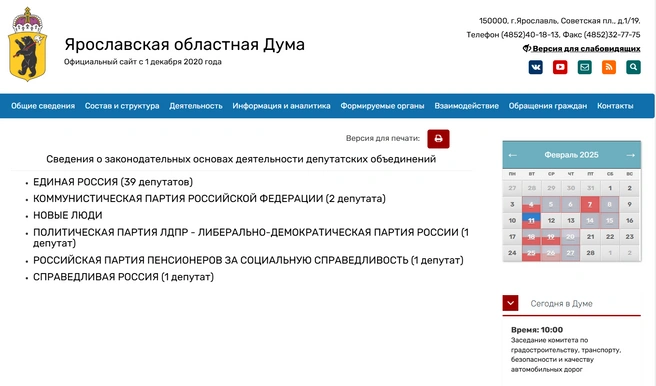Open 'Обращения граждан' menu
Screen dimensions: 656x386
pyautogui.click(x=548, y=106)
